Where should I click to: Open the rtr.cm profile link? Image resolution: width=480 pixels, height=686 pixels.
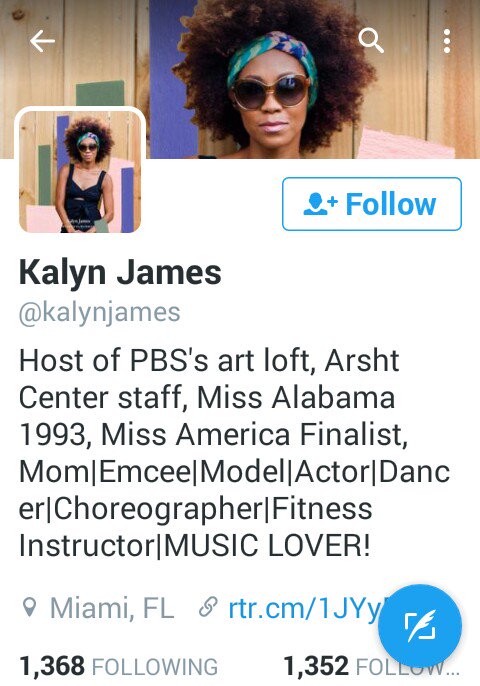(x=304, y=608)
